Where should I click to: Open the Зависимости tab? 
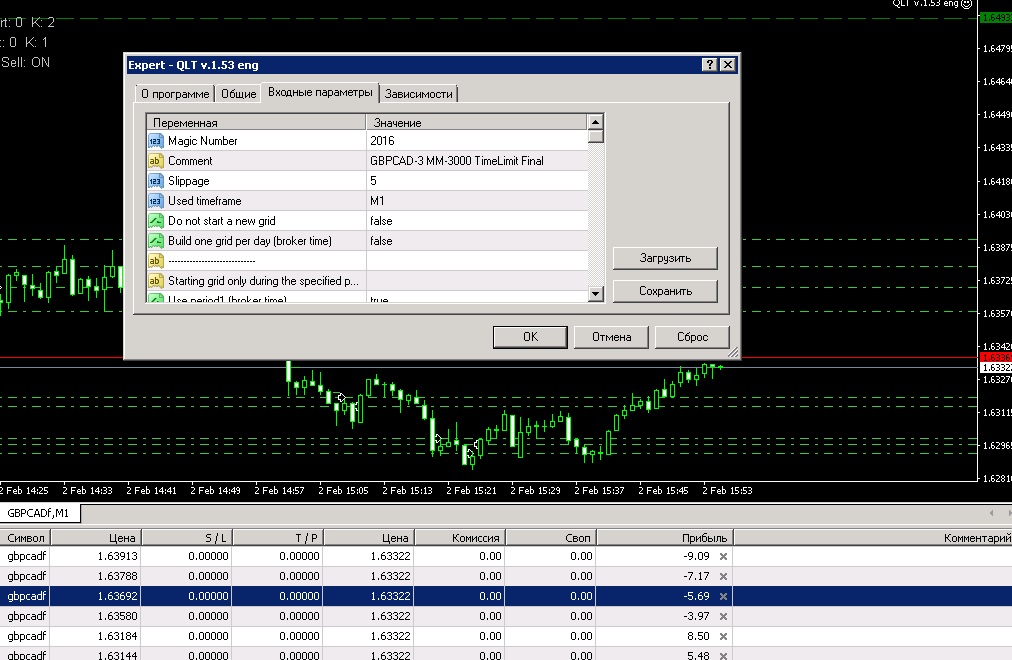pyautogui.click(x=418, y=94)
